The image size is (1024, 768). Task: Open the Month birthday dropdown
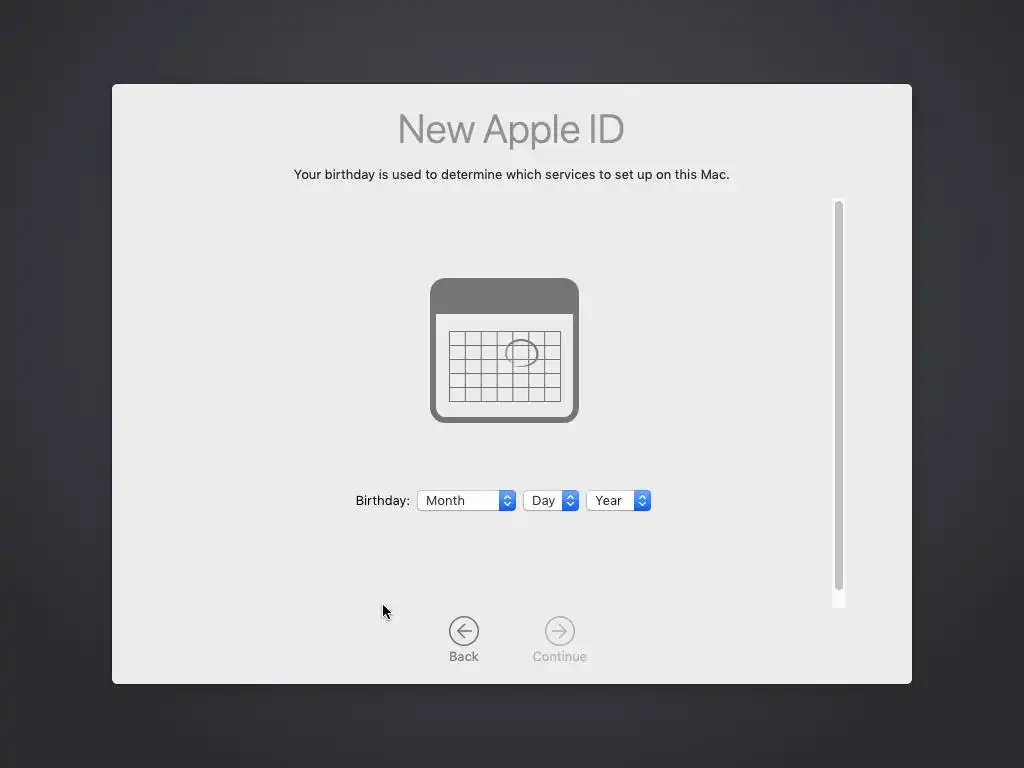466,500
